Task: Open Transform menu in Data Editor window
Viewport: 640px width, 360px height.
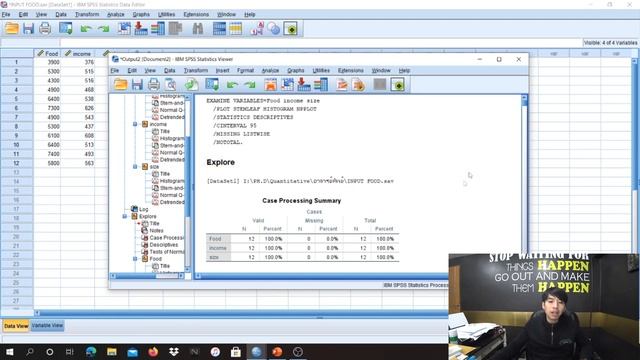Action: (87, 14)
